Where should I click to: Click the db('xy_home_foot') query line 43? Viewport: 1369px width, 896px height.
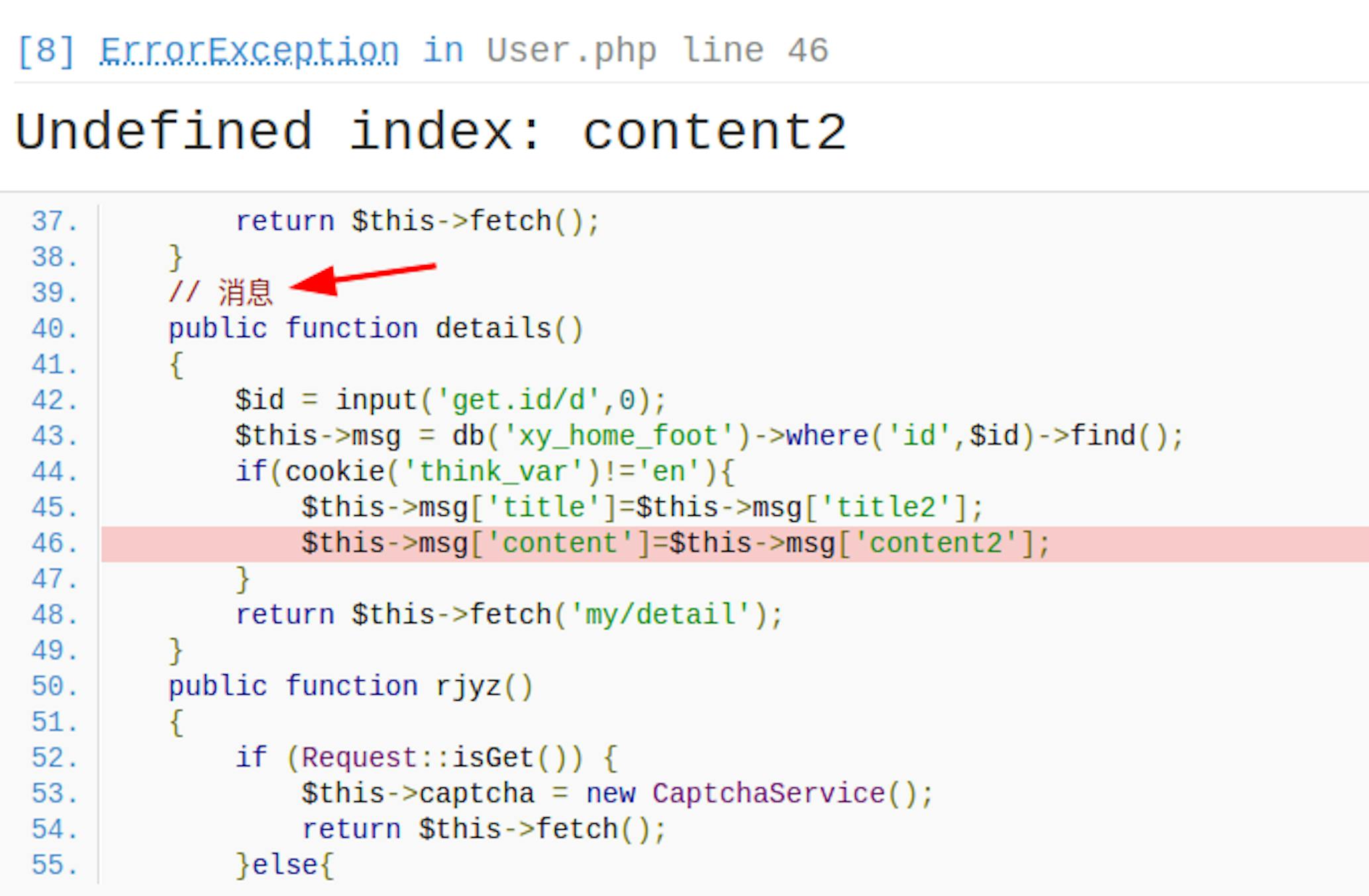point(709,436)
